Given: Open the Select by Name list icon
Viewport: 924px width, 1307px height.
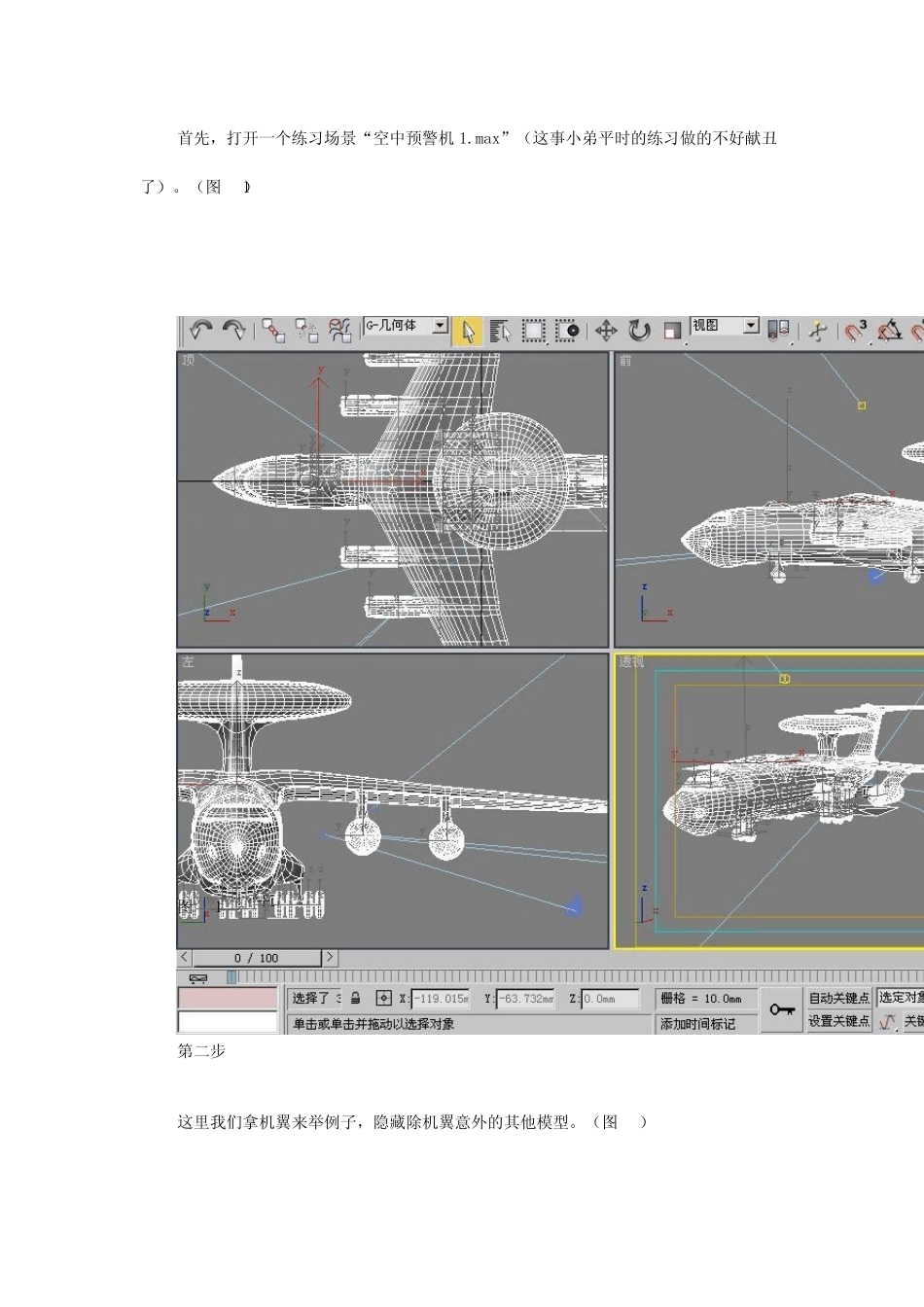Looking at the screenshot, I should [x=500, y=331].
